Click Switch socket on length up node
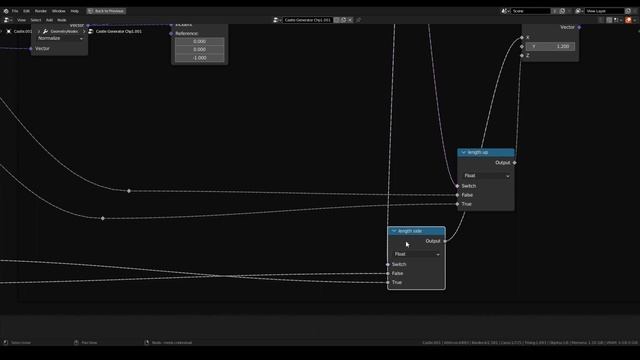This screenshot has width=640, height=360. [x=458, y=186]
